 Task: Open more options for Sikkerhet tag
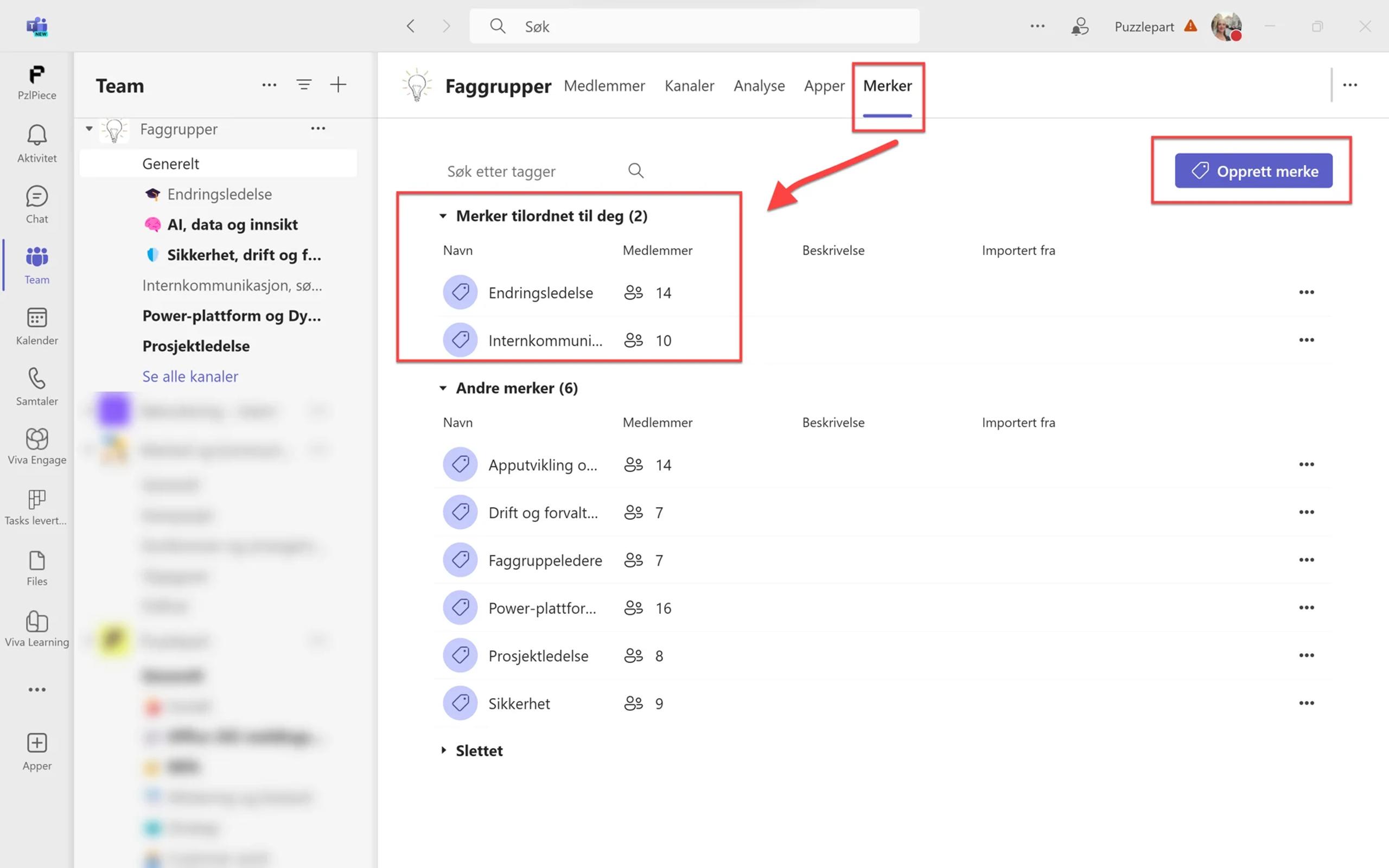[x=1306, y=703]
